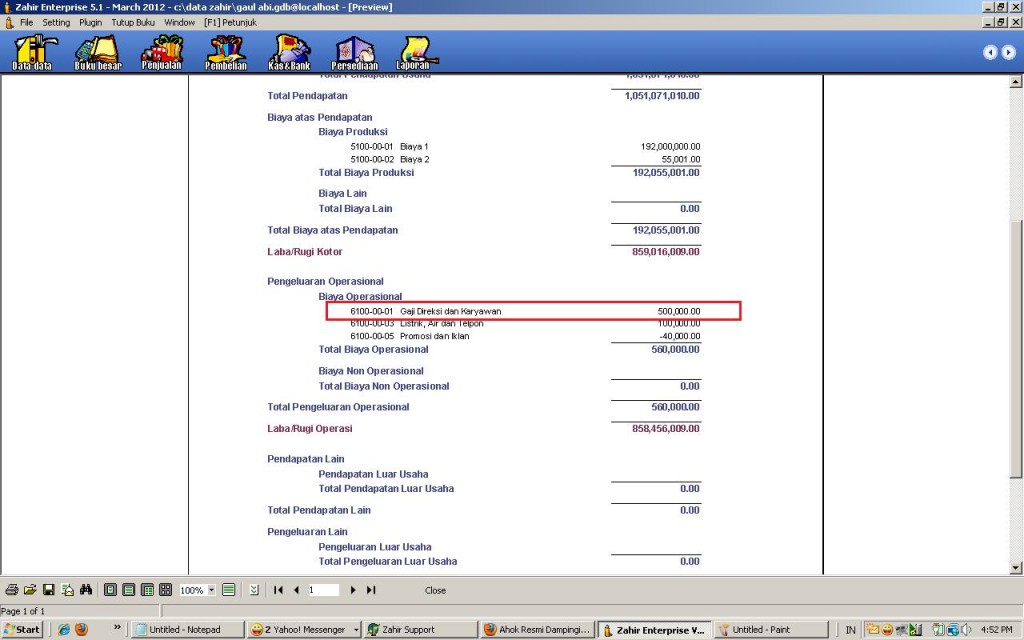Screen dimensions: 1024x640
Task: Open the Window menu
Action: (180, 22)
